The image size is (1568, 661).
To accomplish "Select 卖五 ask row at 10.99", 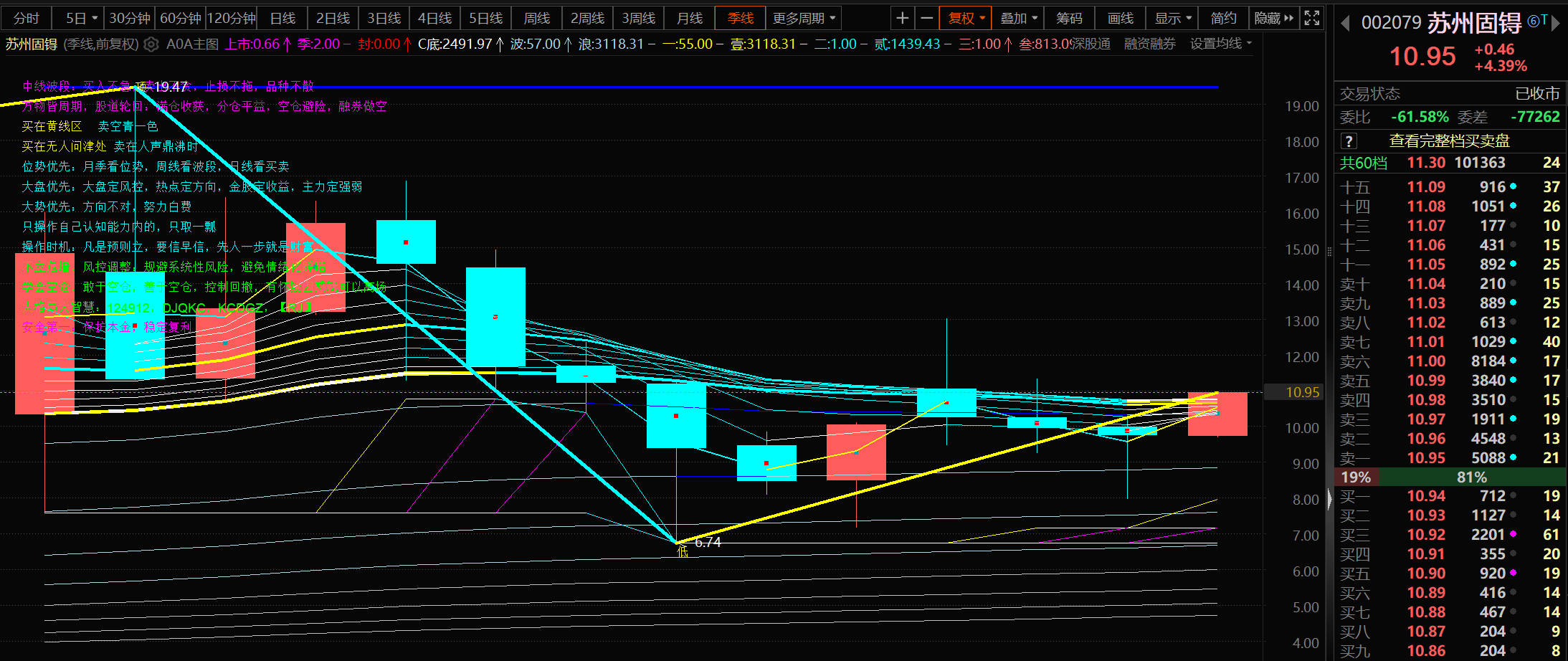I will (x=1450, y=381).
